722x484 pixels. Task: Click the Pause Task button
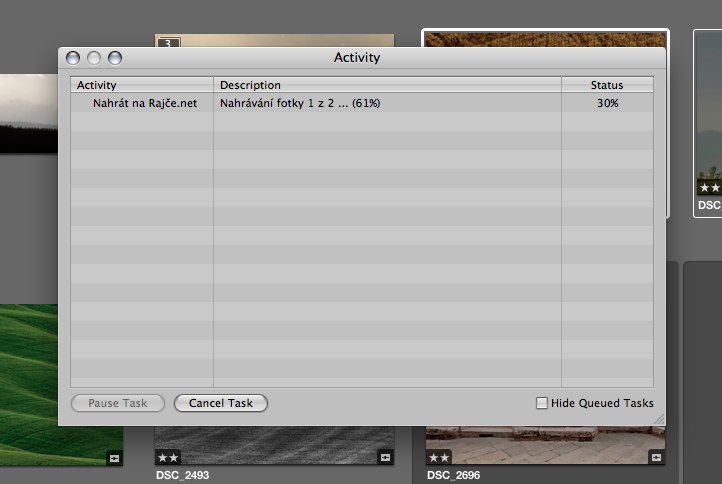pyautogui.click(x=118, y=403)
